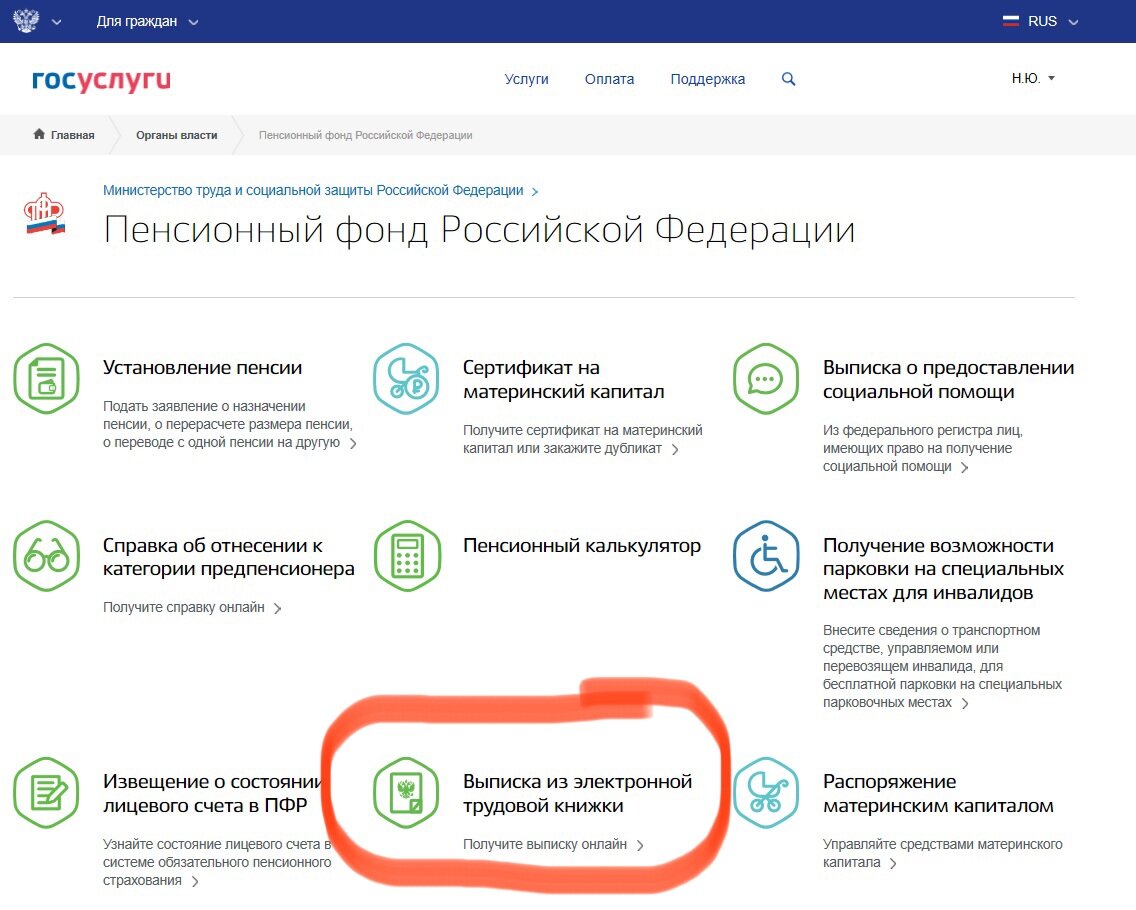Open 'Извещение о состоянии лицевого счета в ПФР'
1136x910 pixels.
tap(212, 793)
